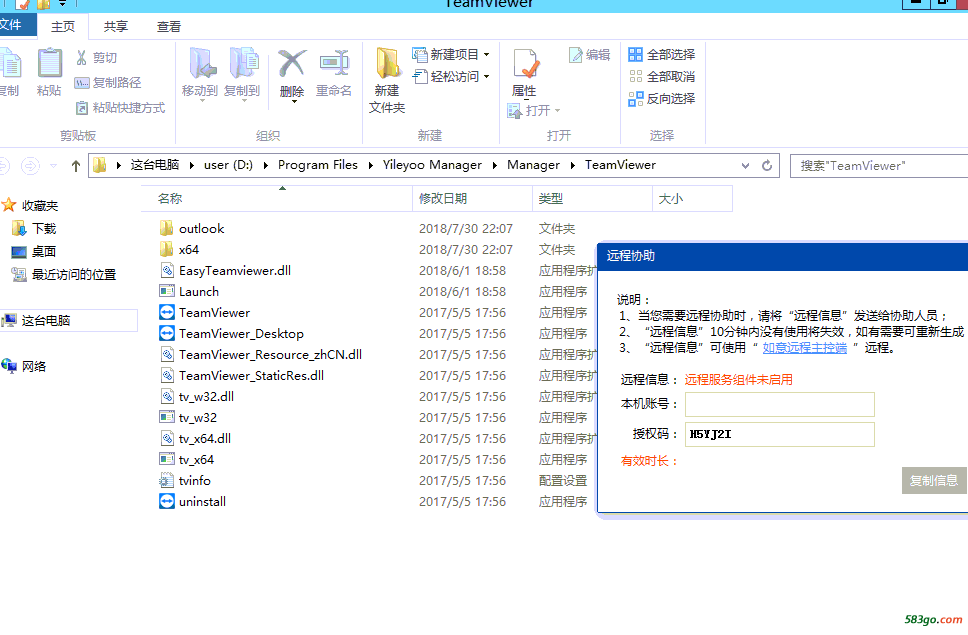Image resolution: width=968 pixels, height=635 pixels.
Task: Select EasyTeamviewer.dll file
Action: (x=225, y=271)
